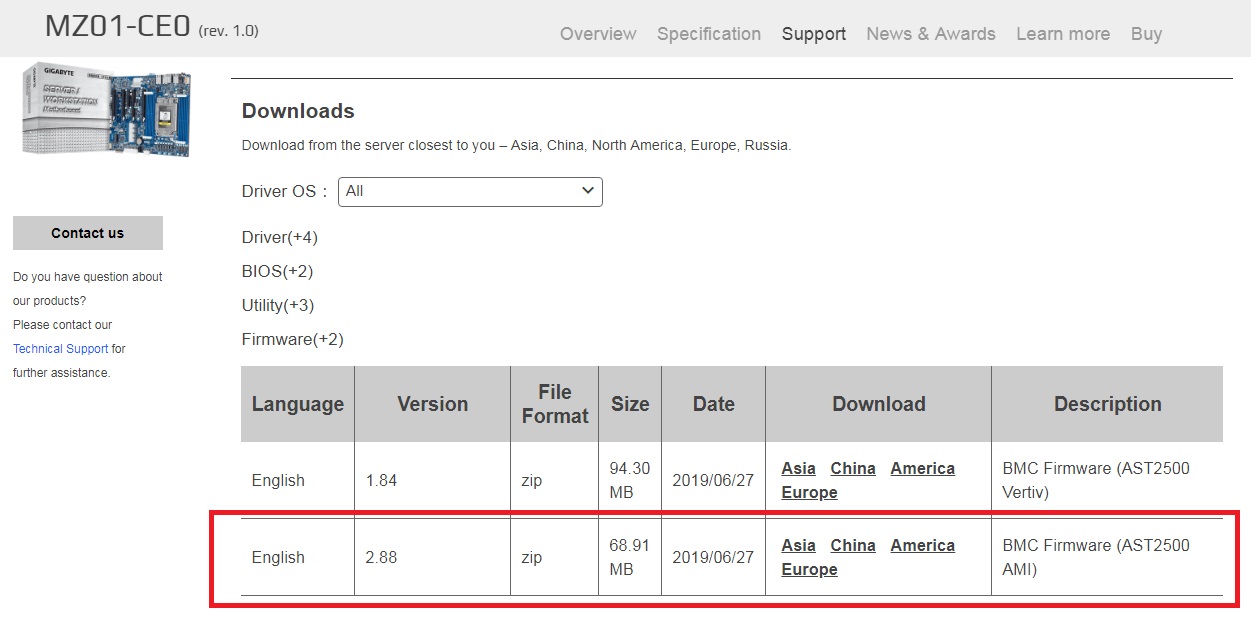The height and width of the screenshot is (620, 1251).
Task: Download version 2.88 from Asia server
Action: (x=799, y=545)
